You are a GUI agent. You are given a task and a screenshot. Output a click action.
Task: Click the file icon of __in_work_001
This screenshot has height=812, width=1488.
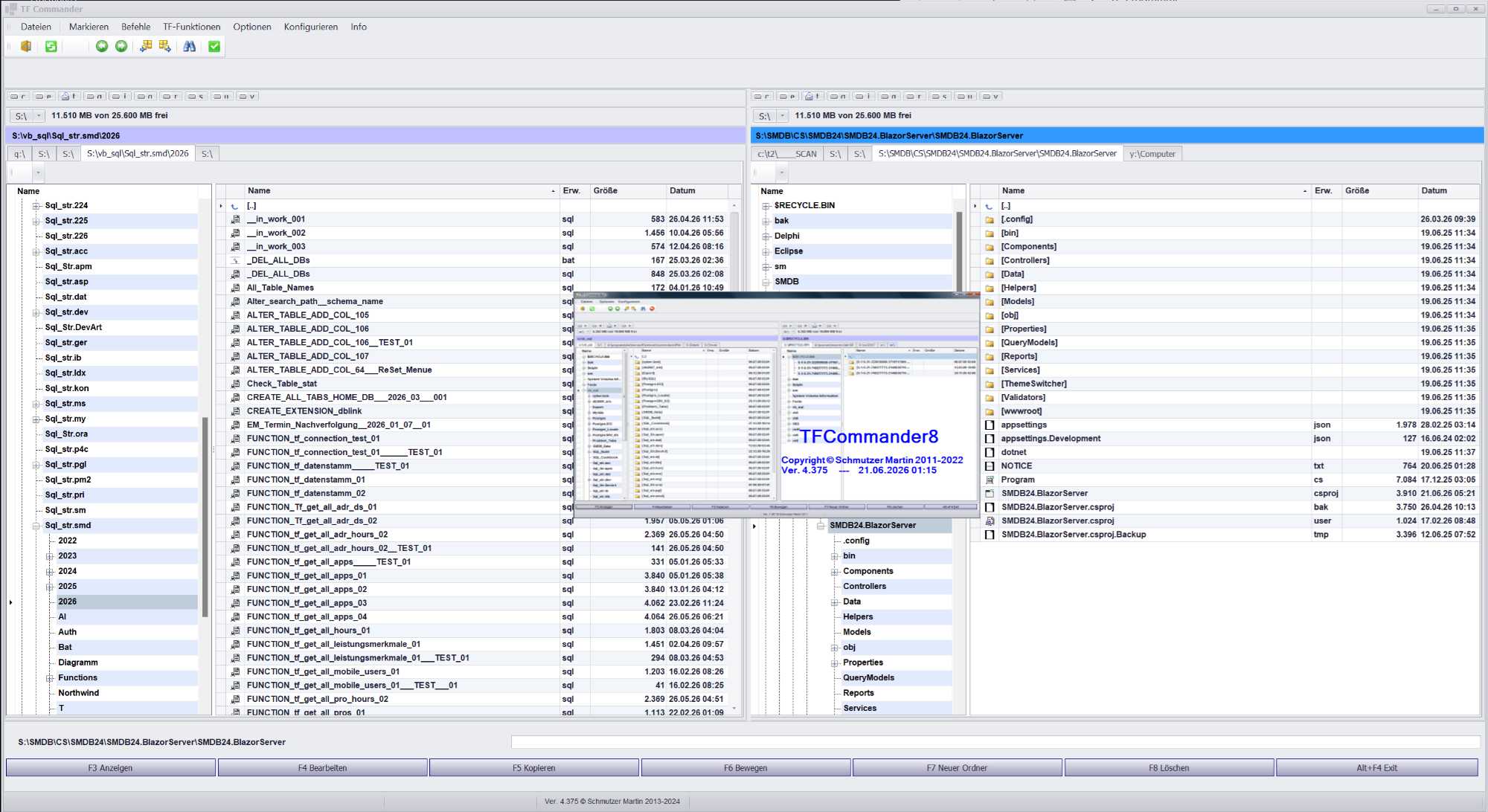[235, 219]
